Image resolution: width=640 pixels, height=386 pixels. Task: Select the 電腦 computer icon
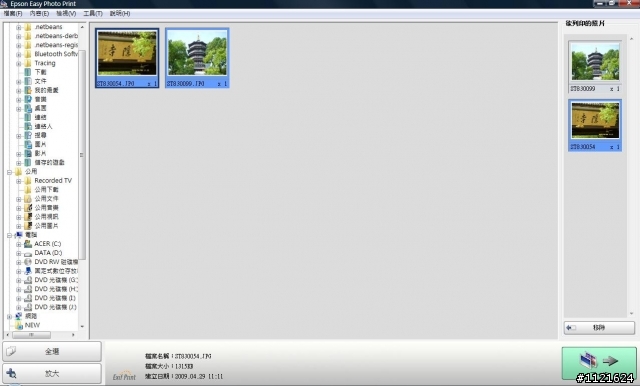[x=19, y=235]
